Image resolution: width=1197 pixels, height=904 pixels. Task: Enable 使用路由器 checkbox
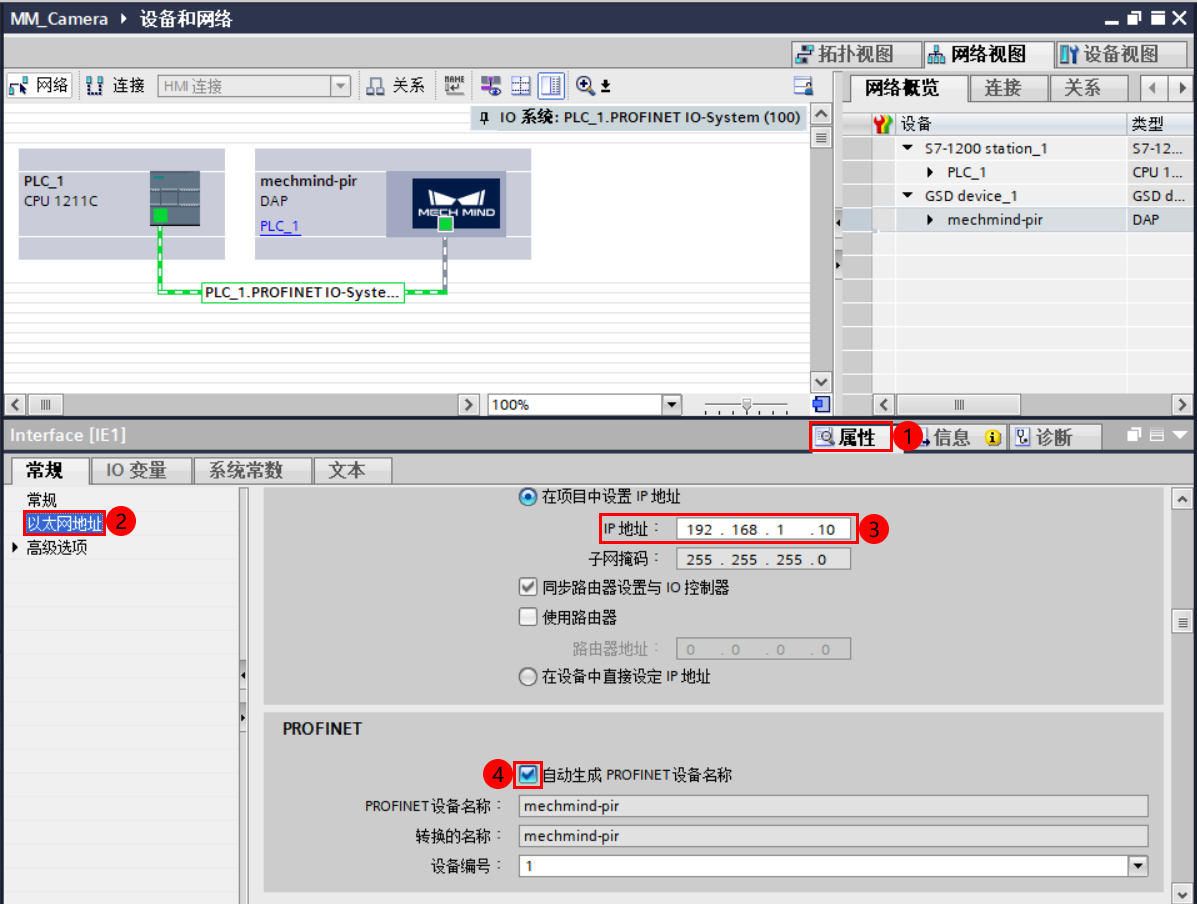(x=527, y=617)
